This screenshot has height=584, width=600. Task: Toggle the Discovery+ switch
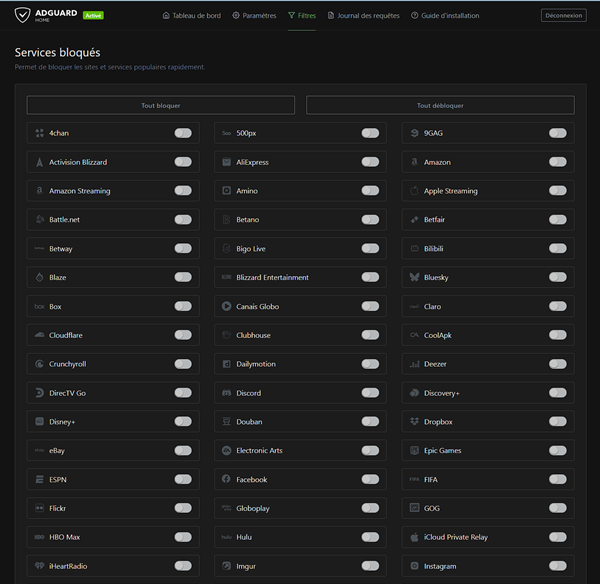pos(558,393)
